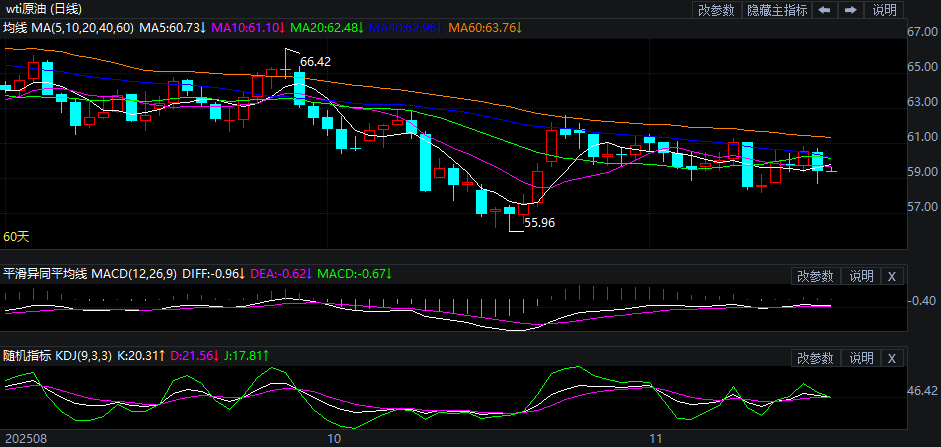Open 说明 in the MACD panel
This screenshot has height=447, width=941.
click(860, 276)
